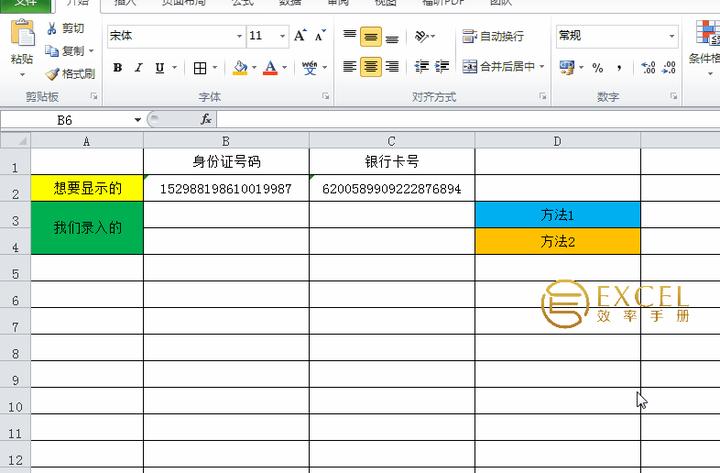Click the Name Box showing B6
The height and width of the screenshot is (473, 720).
pyautogui.click(x=65, y=120)
